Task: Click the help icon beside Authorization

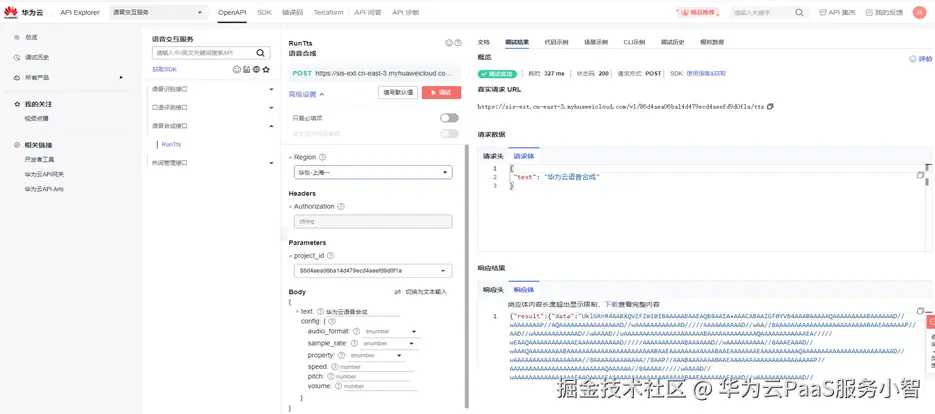Action: pos(341,206)
